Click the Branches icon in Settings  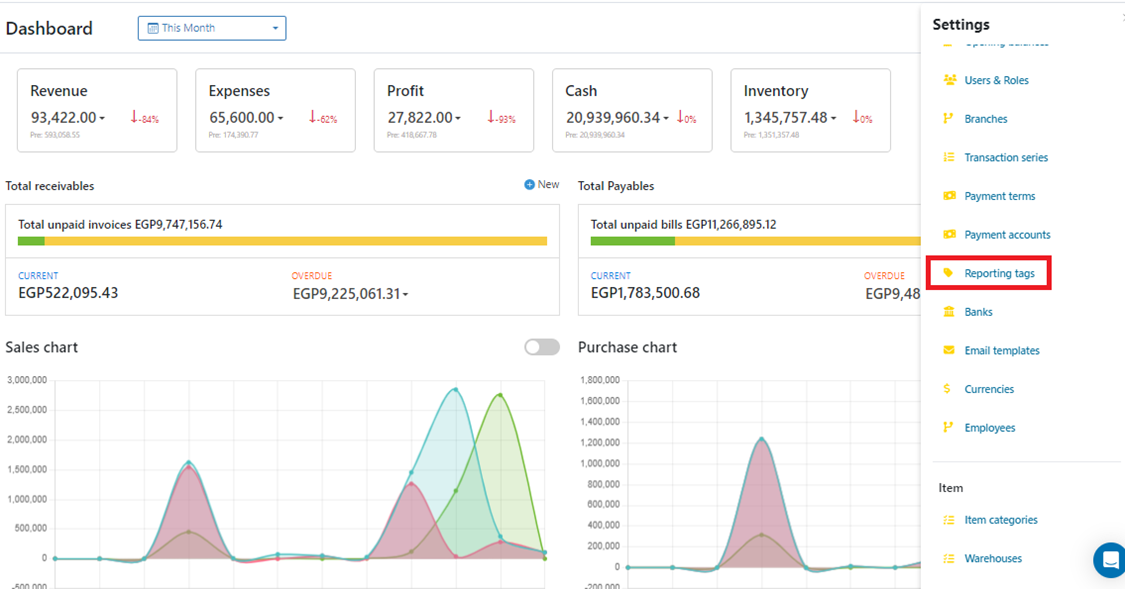949,119
